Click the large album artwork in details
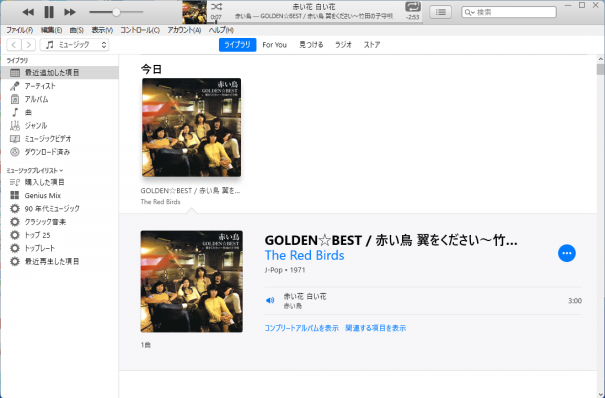The width and height of the screenshot is (605, 398). pos(191,281)
